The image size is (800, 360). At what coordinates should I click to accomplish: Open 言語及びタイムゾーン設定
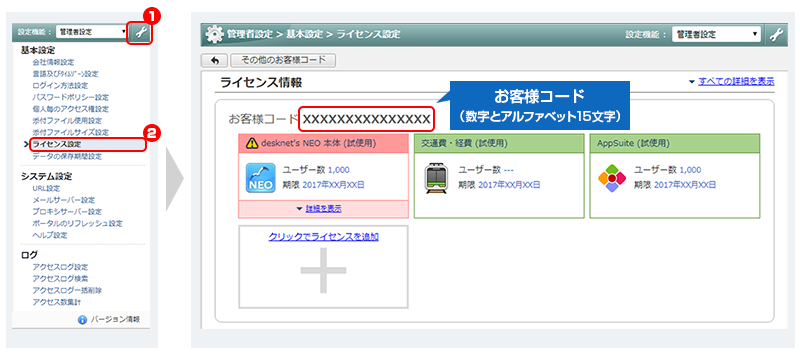65,74
